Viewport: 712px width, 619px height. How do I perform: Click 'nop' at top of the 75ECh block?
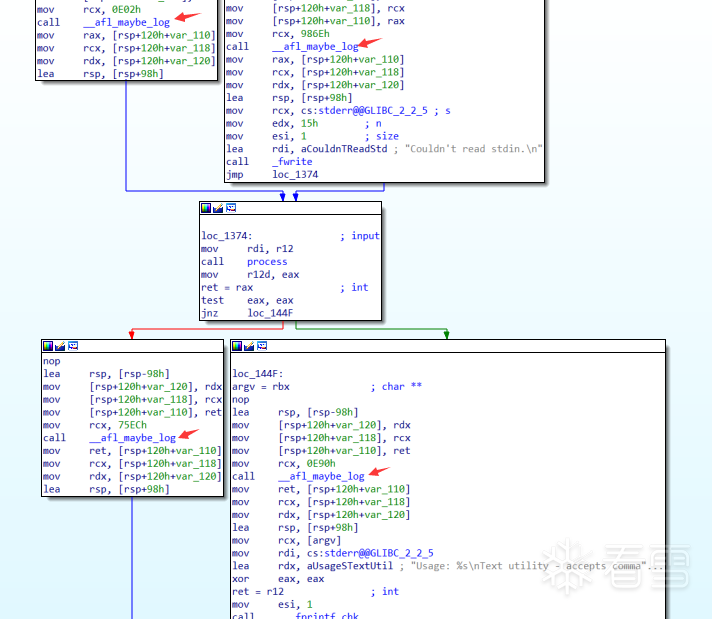coord(52,361)
